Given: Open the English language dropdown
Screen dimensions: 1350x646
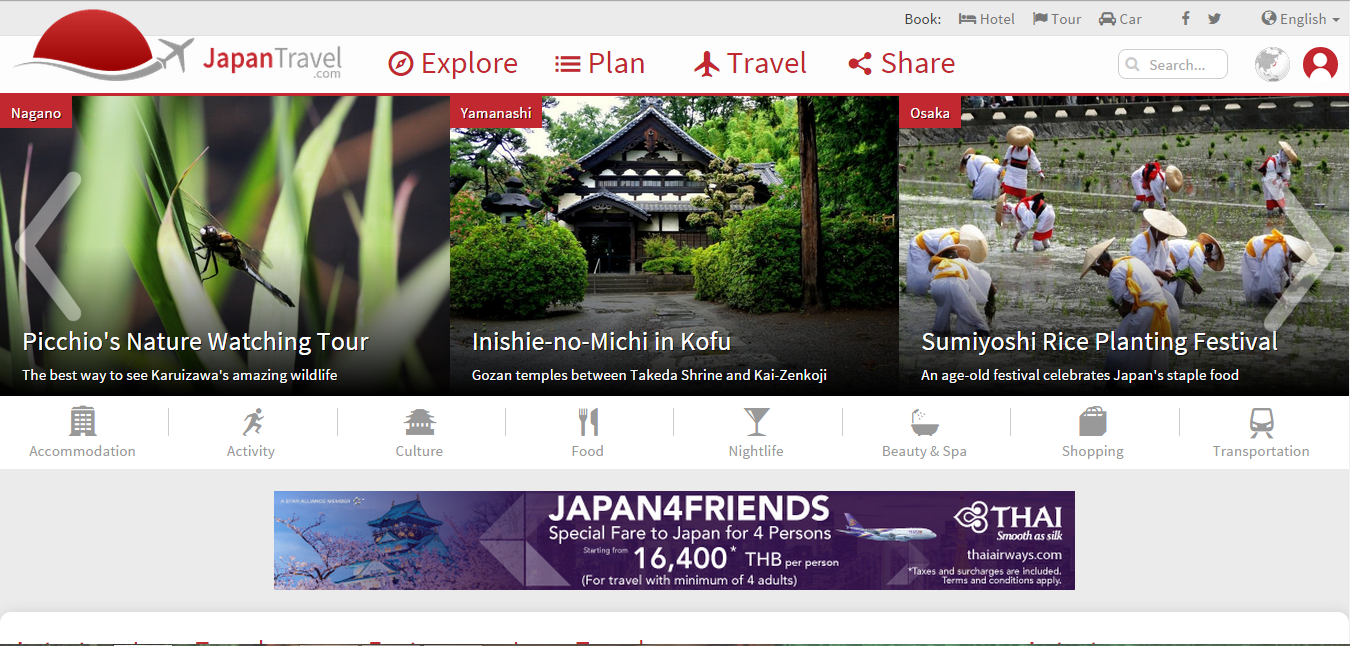Looking at the screenshot, I should [1300, 19].
